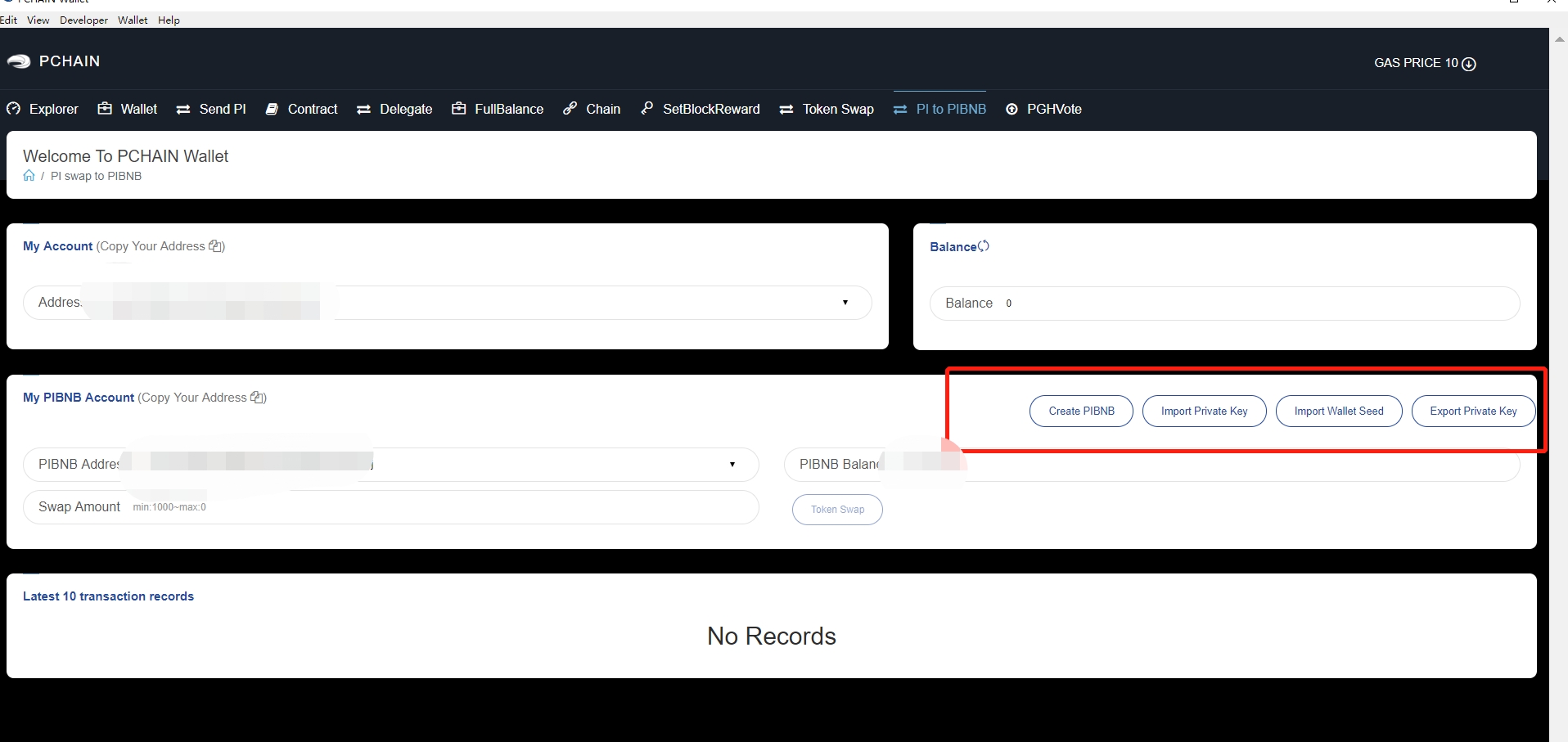Switch to the PI to PIBNB tab

pyautogui.click(x=939, y=109)
